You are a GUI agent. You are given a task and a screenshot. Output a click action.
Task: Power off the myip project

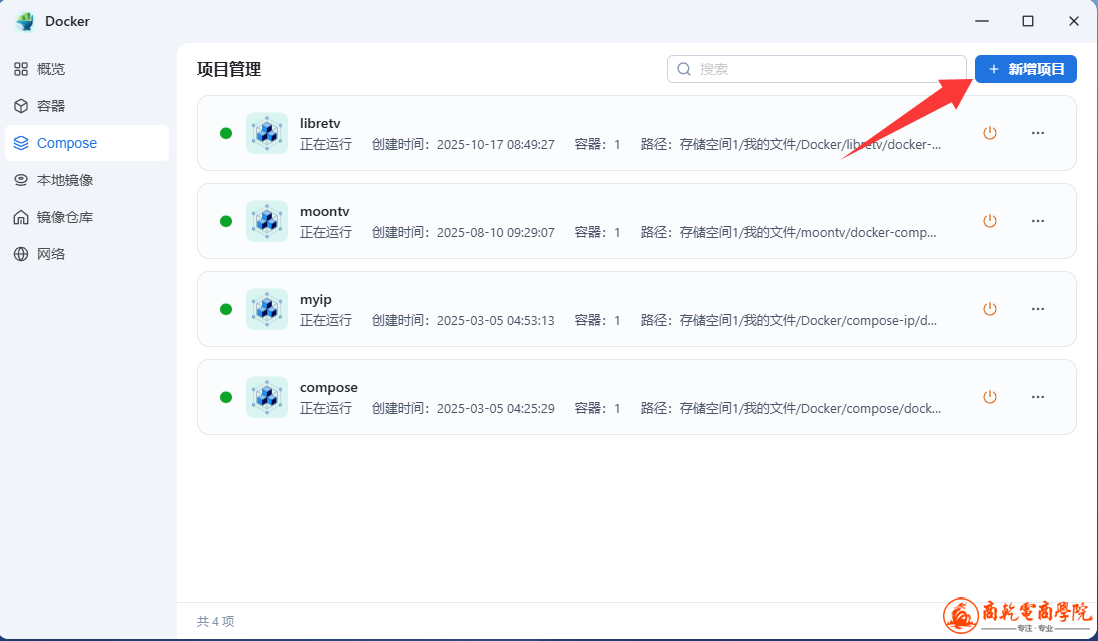pyautogui.click(x=990, y=309)
